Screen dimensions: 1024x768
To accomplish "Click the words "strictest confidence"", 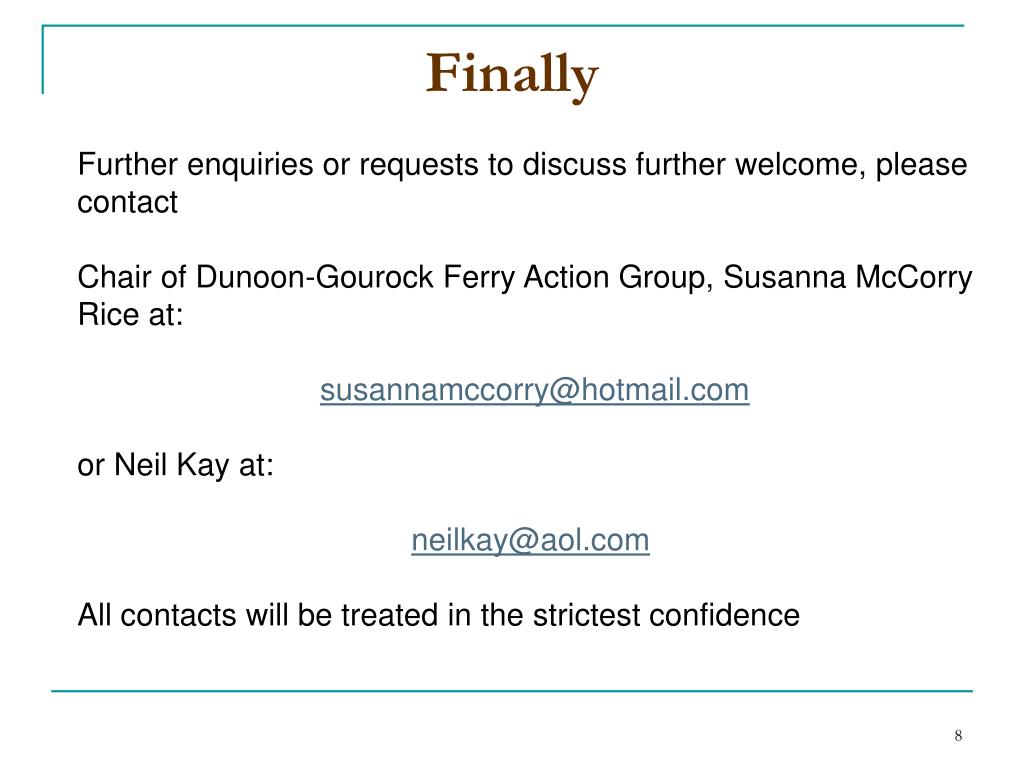I will 666,615.
